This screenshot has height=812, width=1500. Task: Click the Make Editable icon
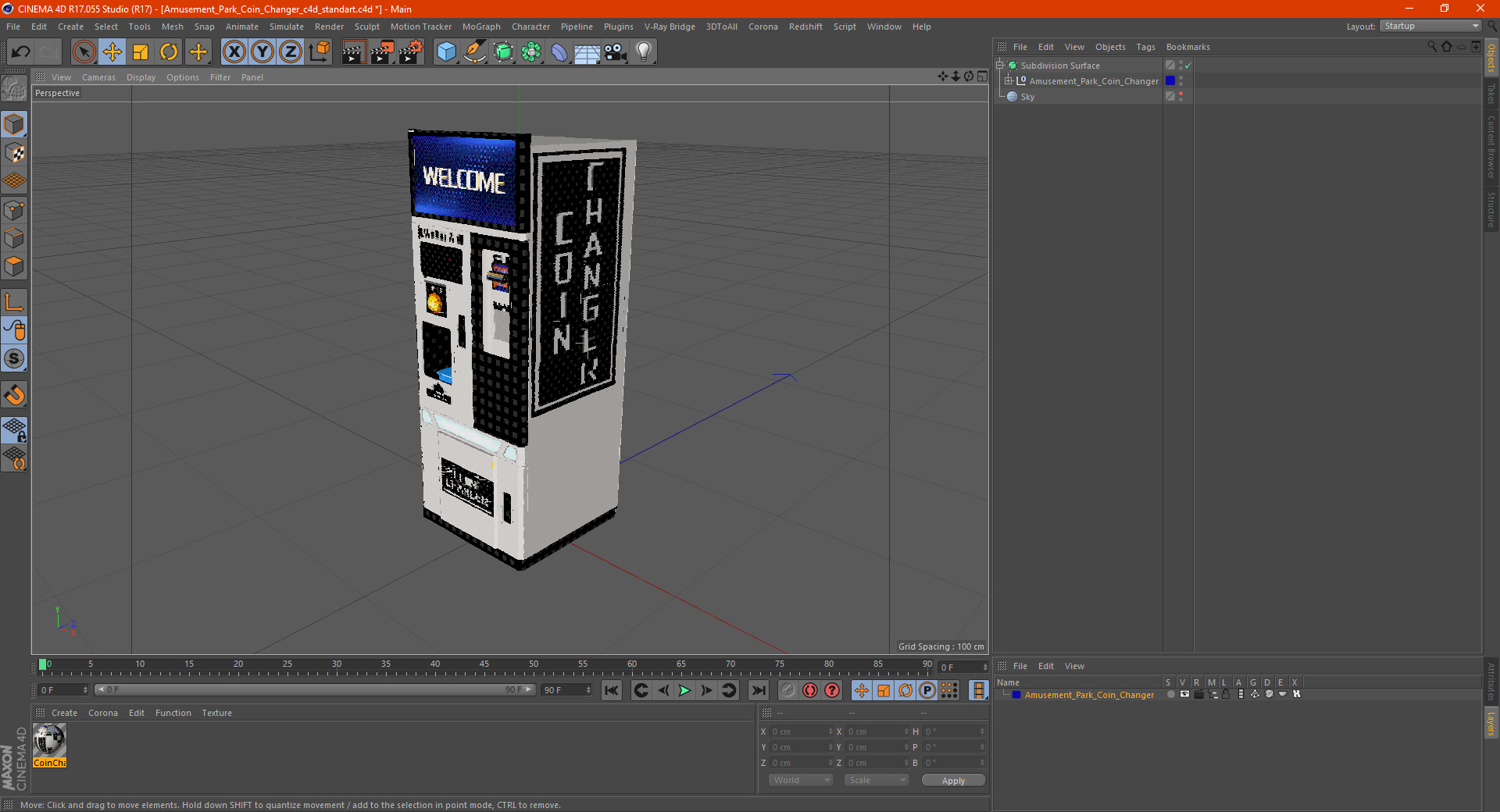[14, 89]
